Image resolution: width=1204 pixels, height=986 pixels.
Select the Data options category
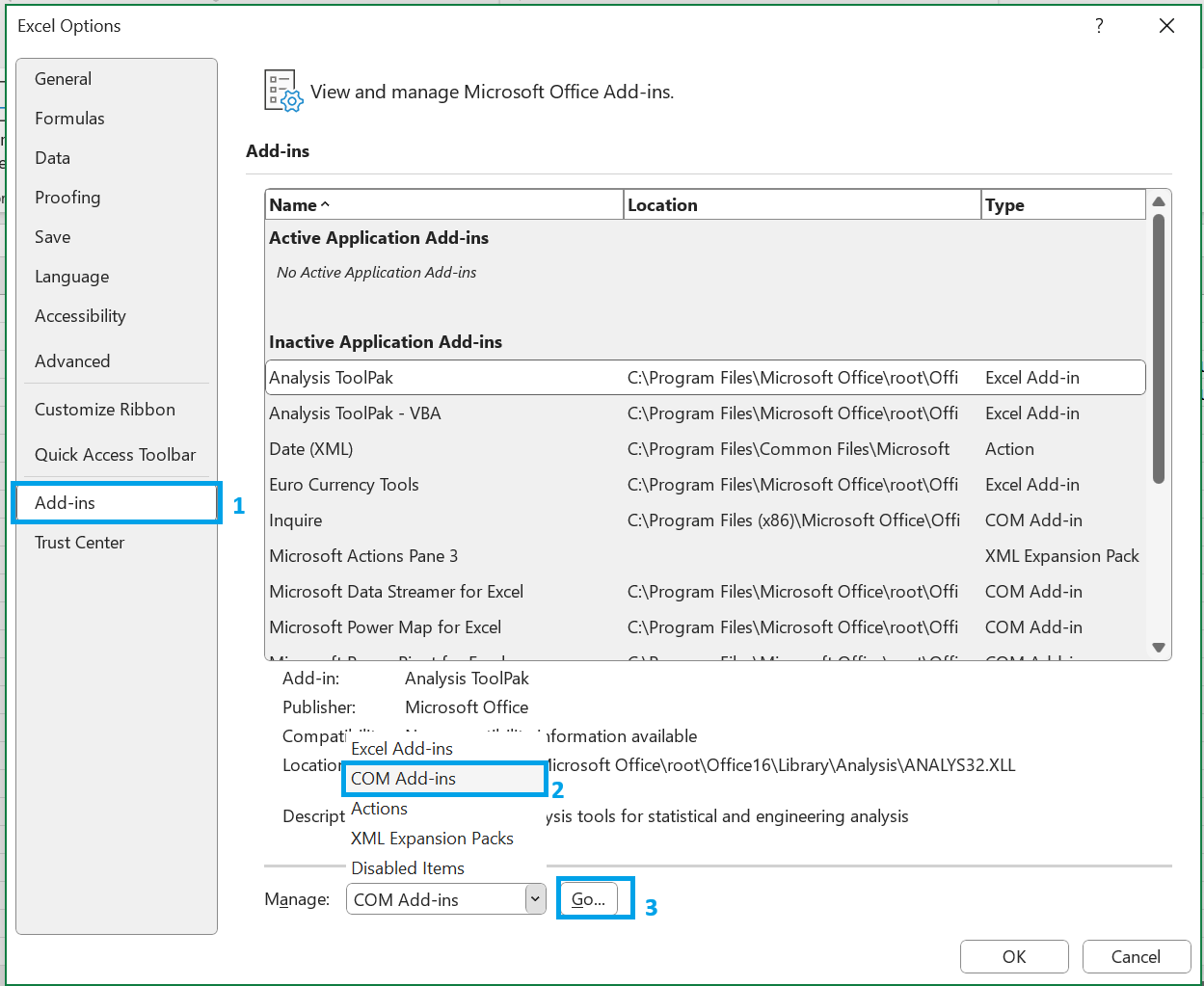(117, 158)
